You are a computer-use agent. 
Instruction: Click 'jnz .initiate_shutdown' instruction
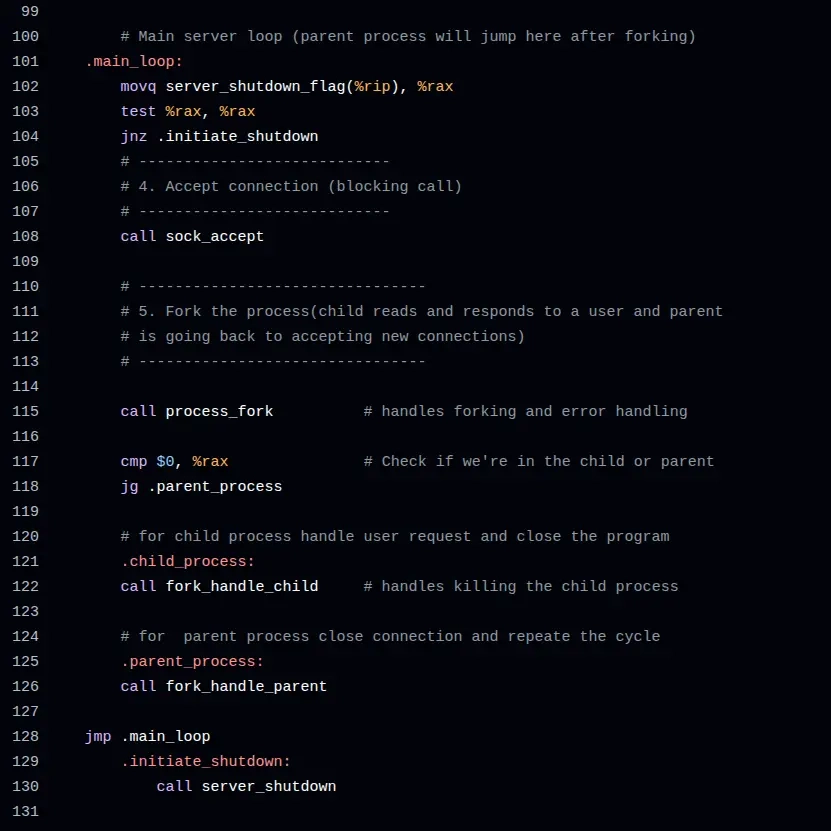click(219, 136)
